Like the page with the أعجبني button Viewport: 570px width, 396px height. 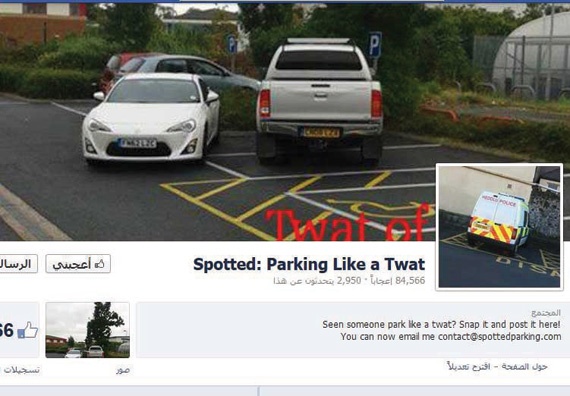point(78,264)
